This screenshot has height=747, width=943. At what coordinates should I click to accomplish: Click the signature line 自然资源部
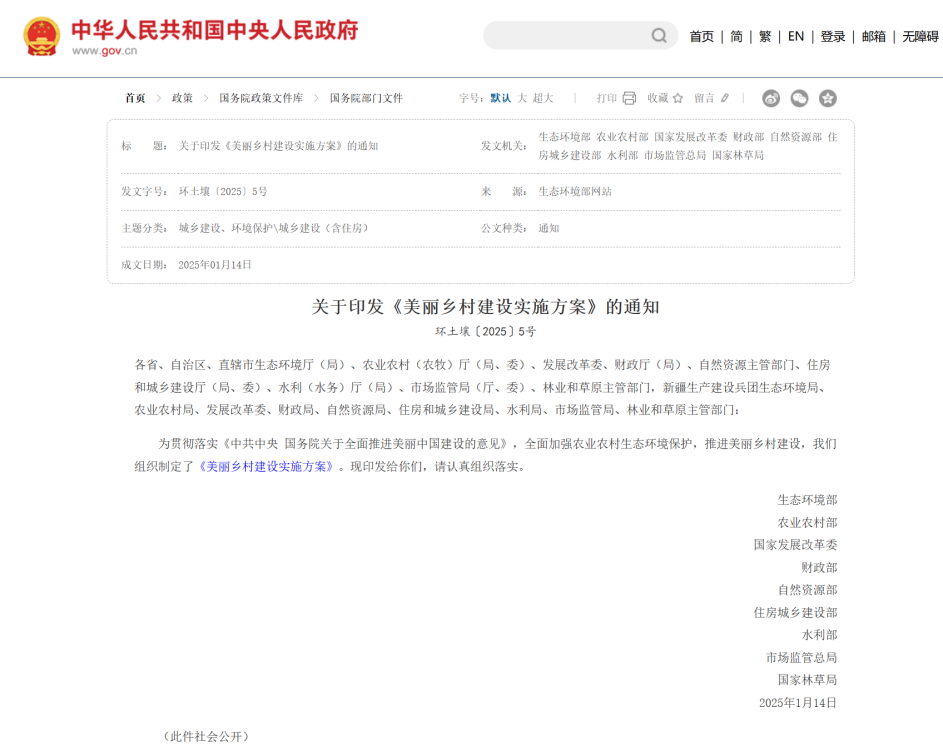(x=807, y=590)
